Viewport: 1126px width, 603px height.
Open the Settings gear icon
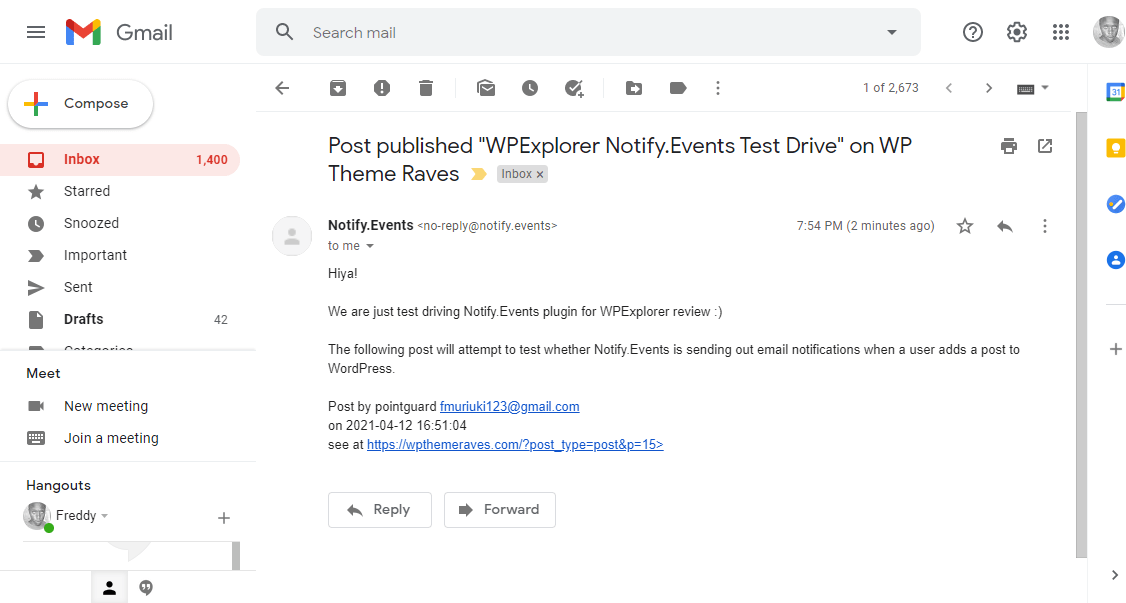1016,32
